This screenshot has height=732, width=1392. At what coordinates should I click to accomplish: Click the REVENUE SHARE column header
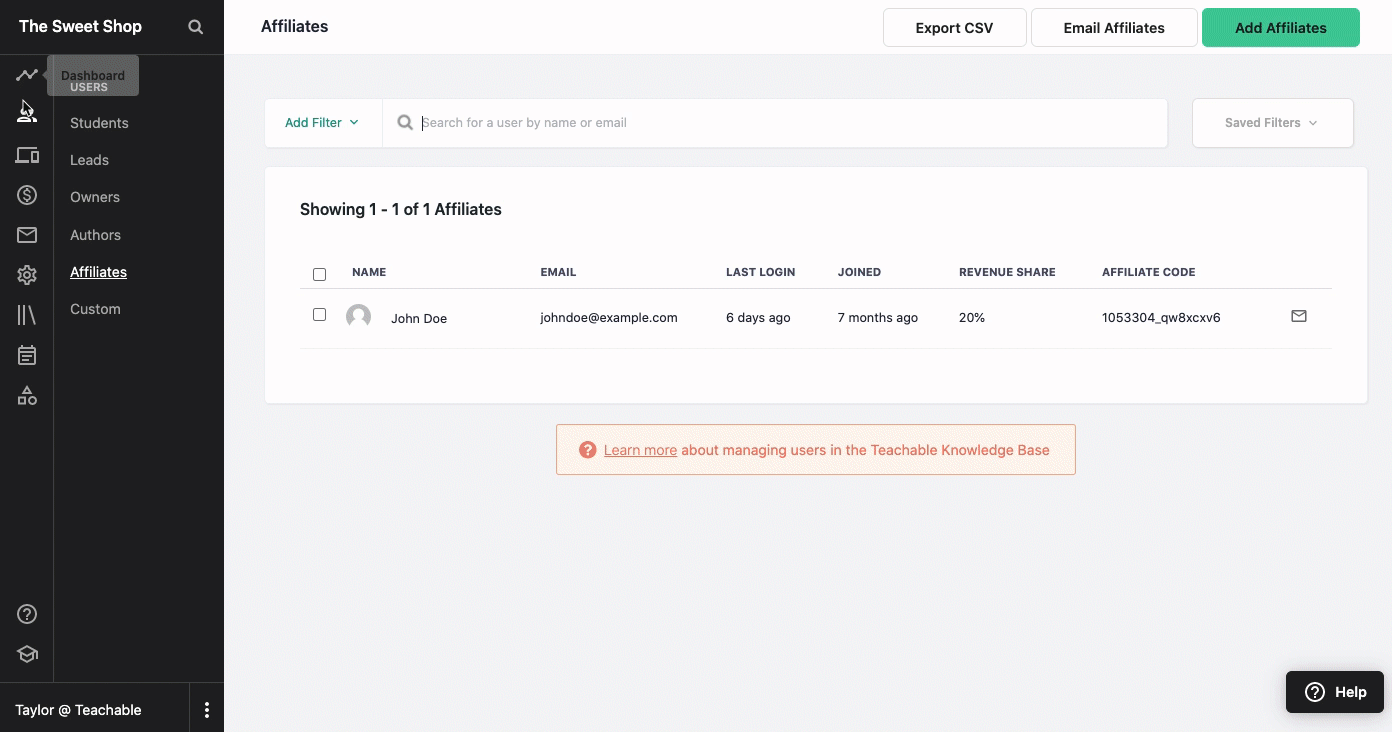pos(1007,272)
